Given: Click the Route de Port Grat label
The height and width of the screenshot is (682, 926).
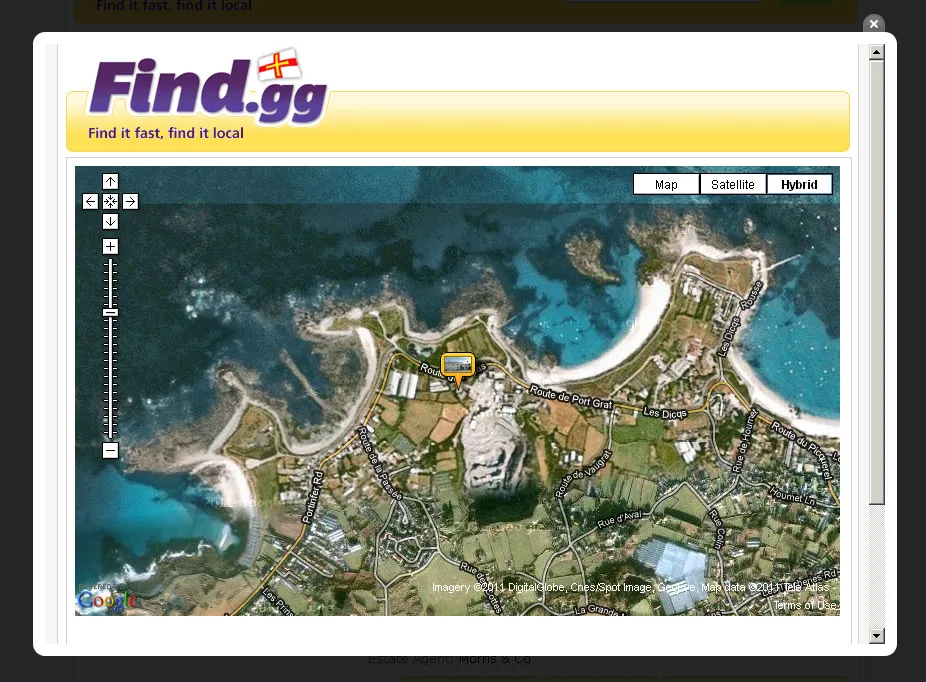Looking at the screenshot, I should (570, 398).
